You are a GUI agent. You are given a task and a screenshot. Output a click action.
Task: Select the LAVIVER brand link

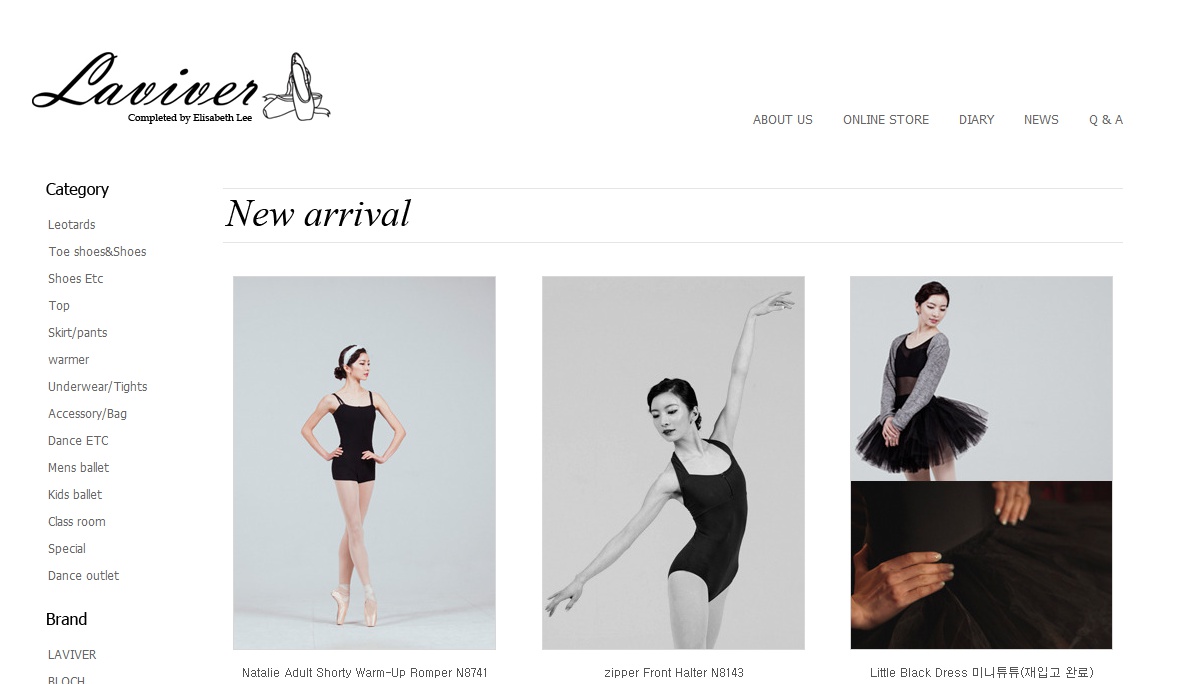(71, 655)
